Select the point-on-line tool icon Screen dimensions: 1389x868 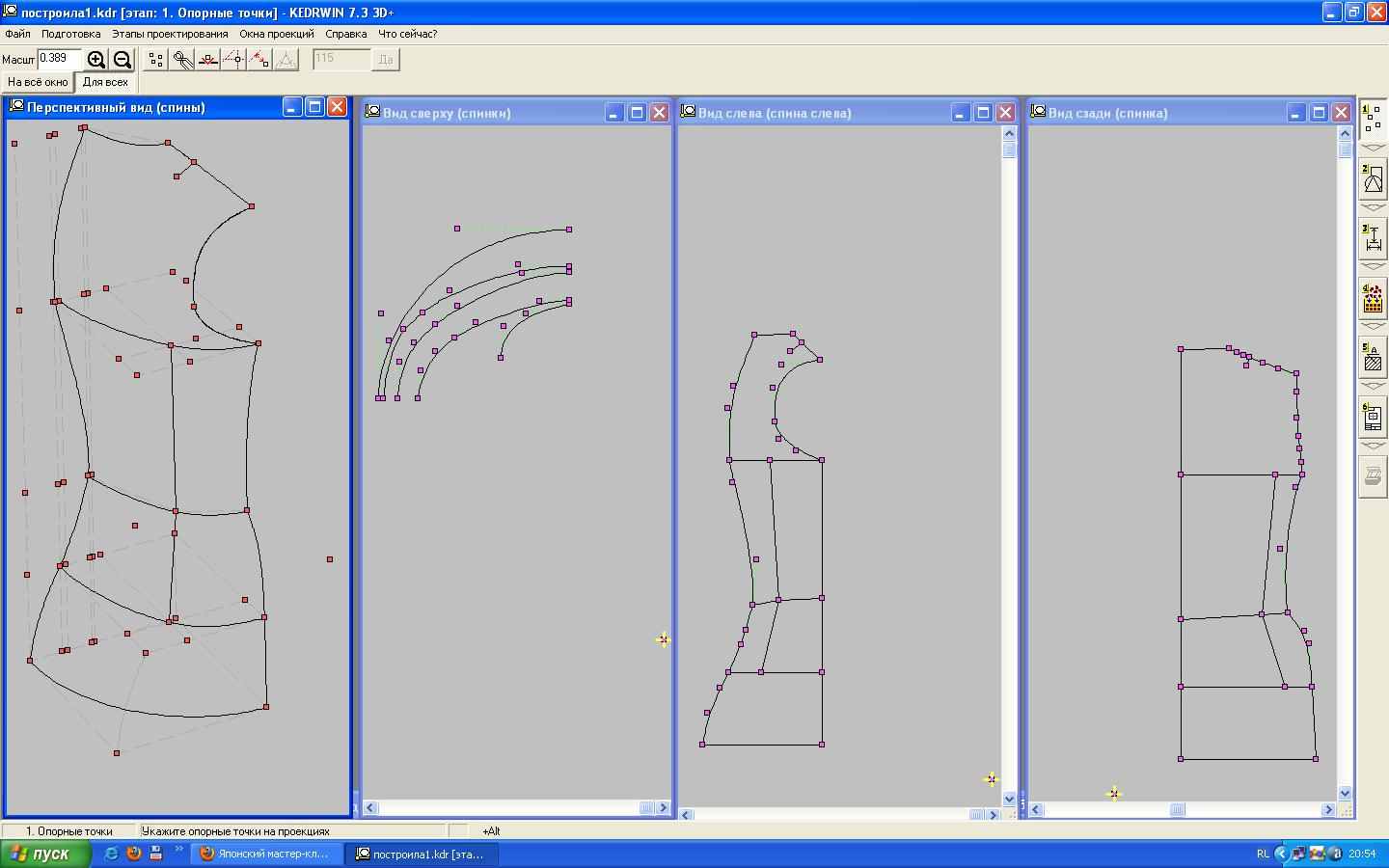pos(208,60)
